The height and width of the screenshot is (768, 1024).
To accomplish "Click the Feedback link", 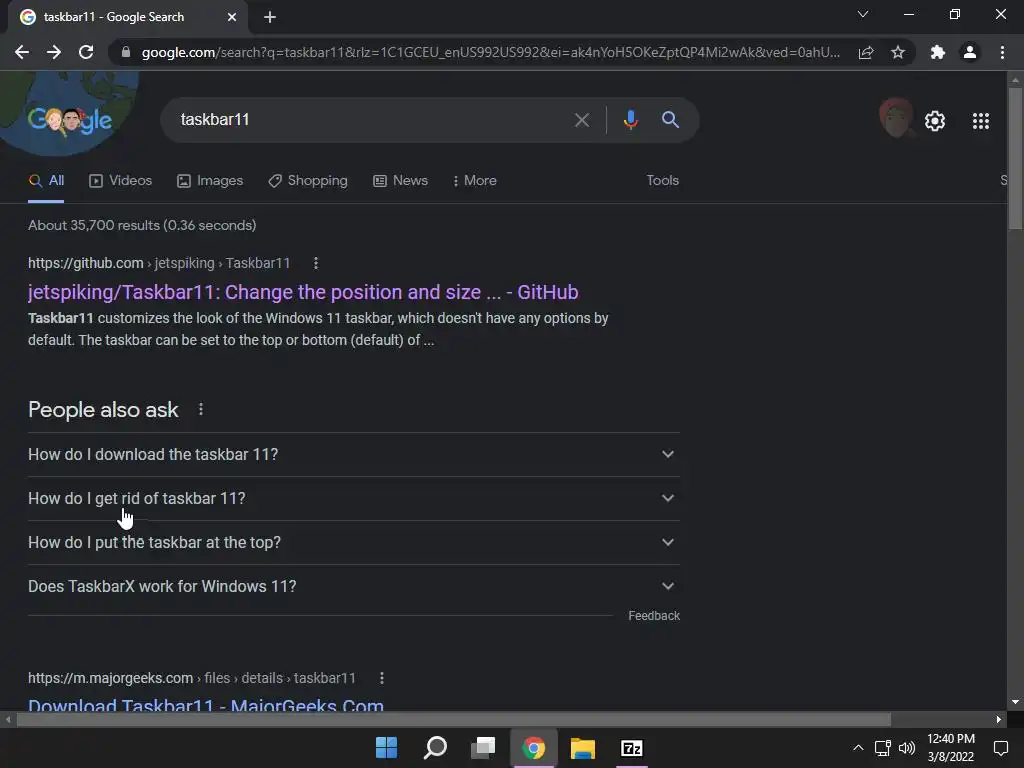I will point(654,616).
